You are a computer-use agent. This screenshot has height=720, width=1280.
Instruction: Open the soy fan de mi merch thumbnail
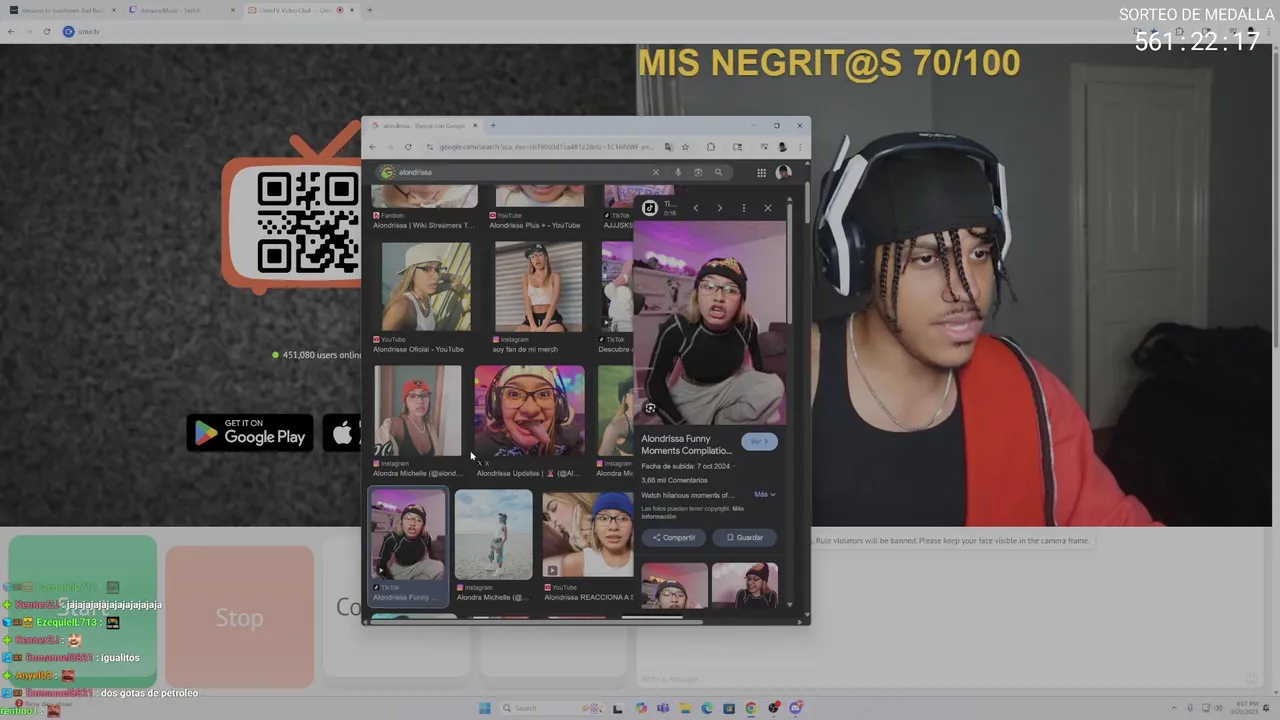pyautogui.click(x=538, y=286)
